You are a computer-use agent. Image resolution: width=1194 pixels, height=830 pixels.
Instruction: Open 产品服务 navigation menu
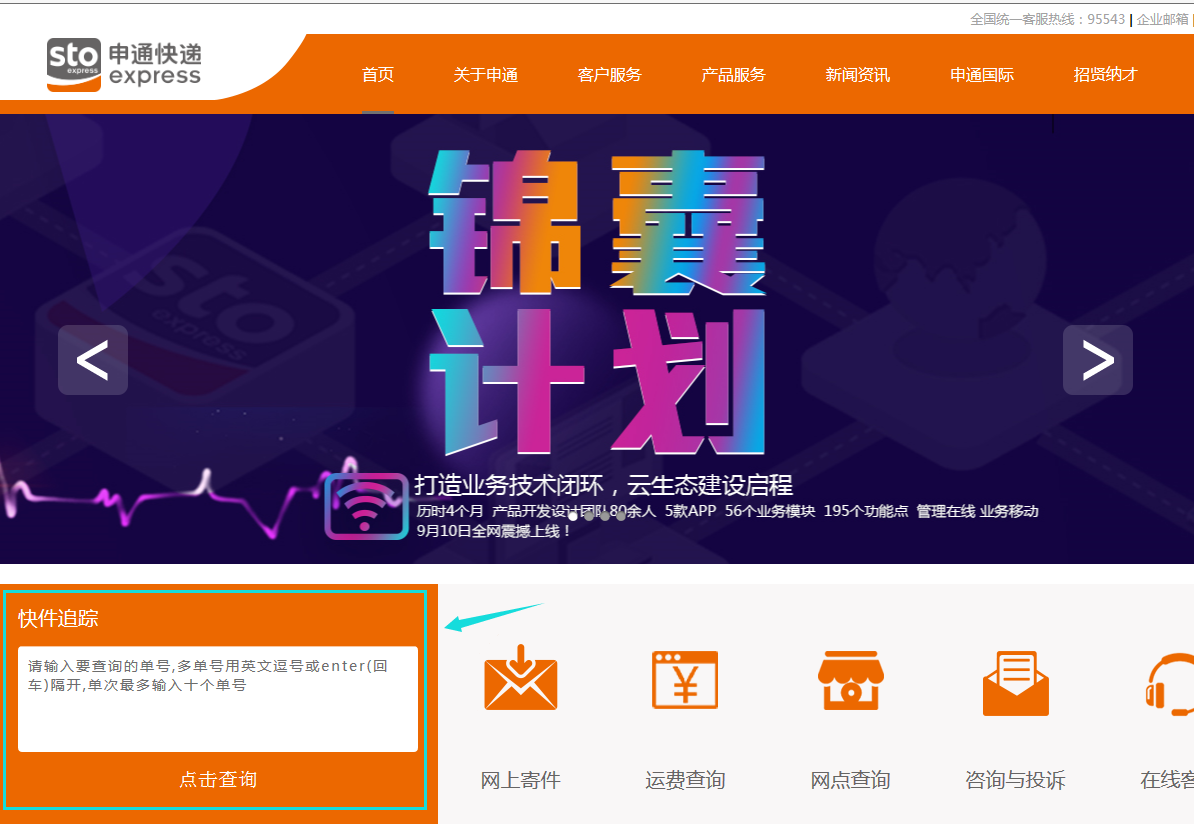pyautogui.click(x=733, y=74)
